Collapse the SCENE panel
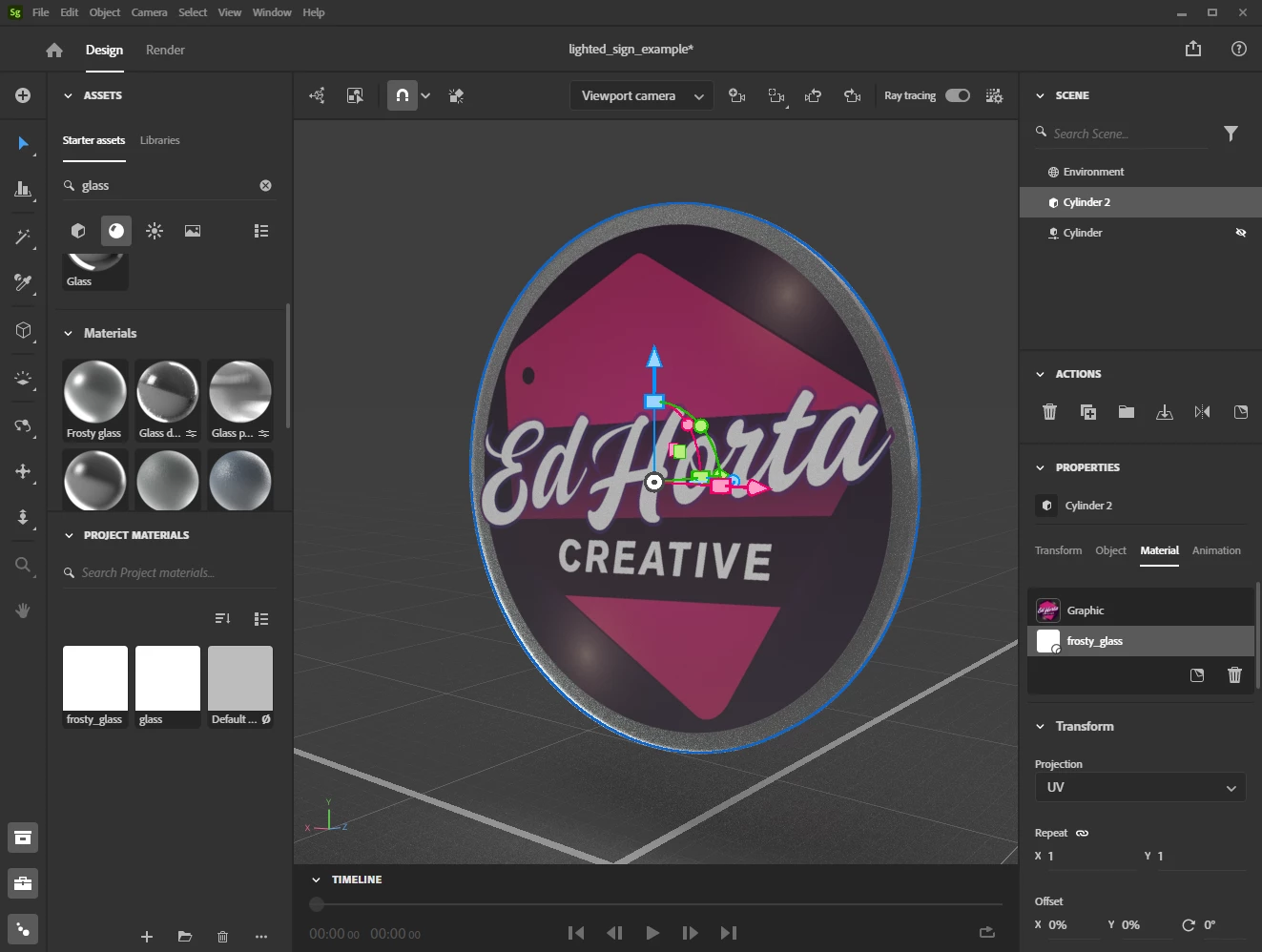1262x952 pixels. pyautogui.click(x=1040, y=95)
